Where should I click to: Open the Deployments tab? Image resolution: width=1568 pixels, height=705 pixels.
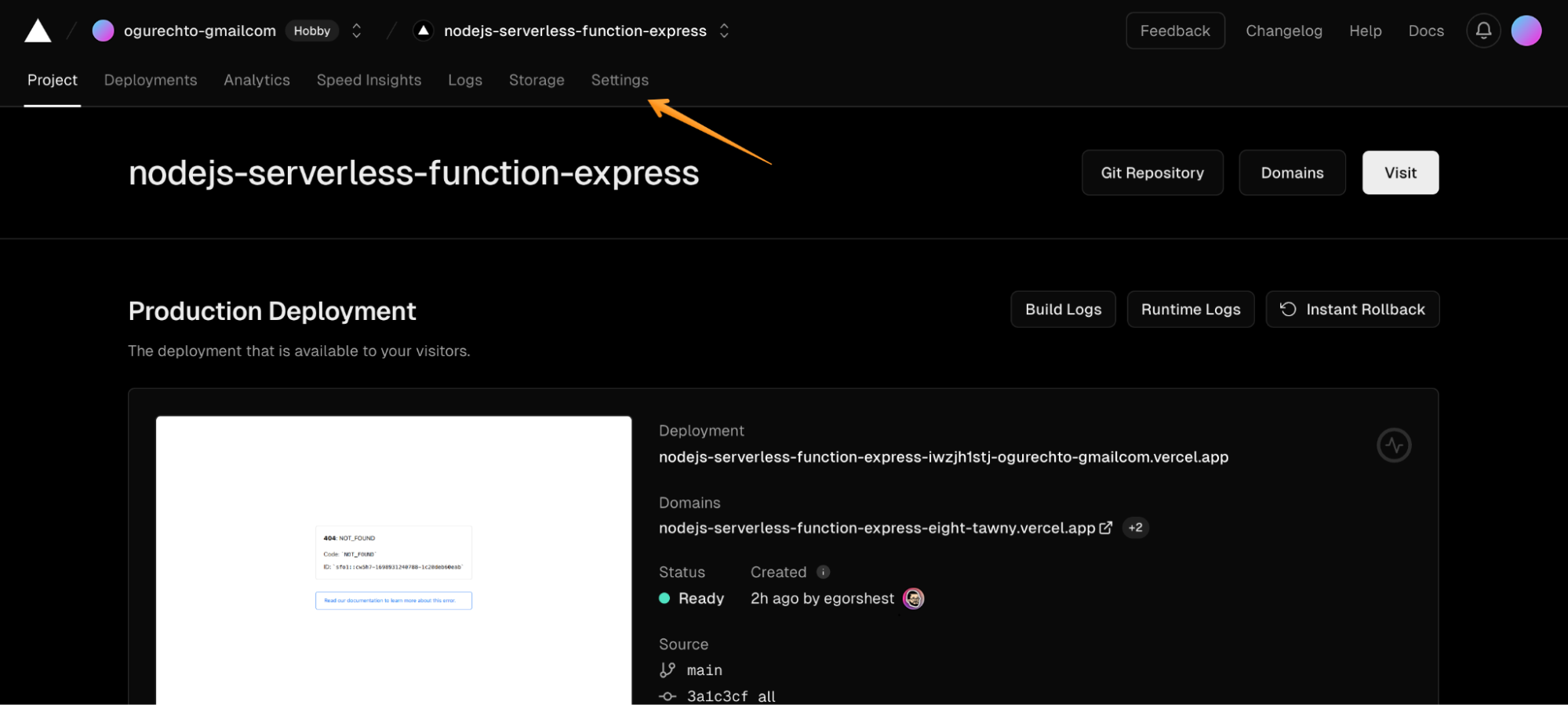coord(151,80)
